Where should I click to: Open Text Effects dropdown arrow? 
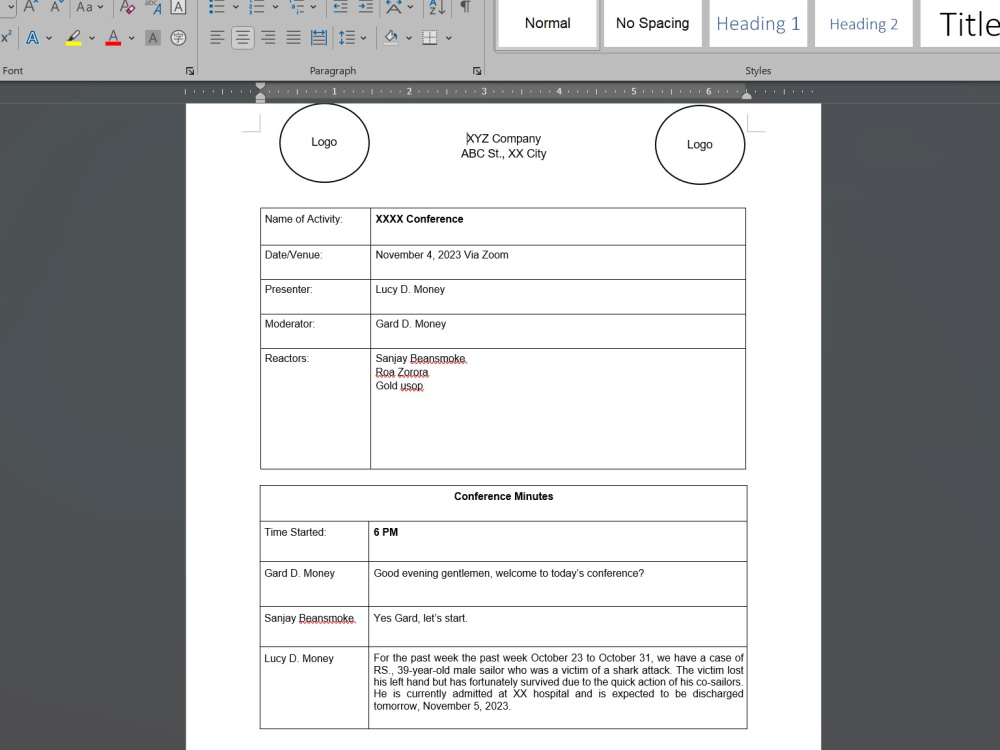pos(48,38)
